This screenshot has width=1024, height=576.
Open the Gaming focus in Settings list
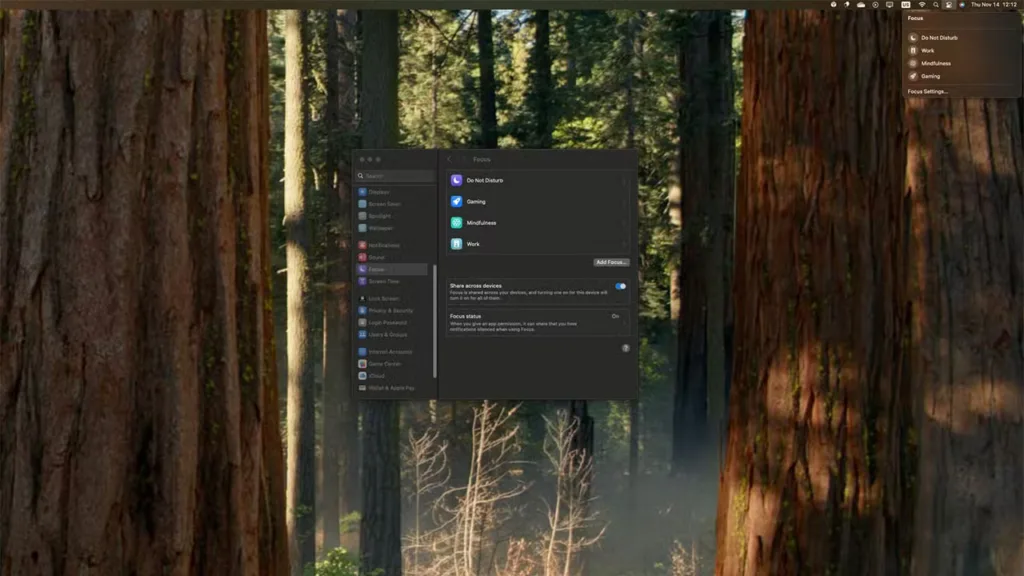(x=538, y=202)
